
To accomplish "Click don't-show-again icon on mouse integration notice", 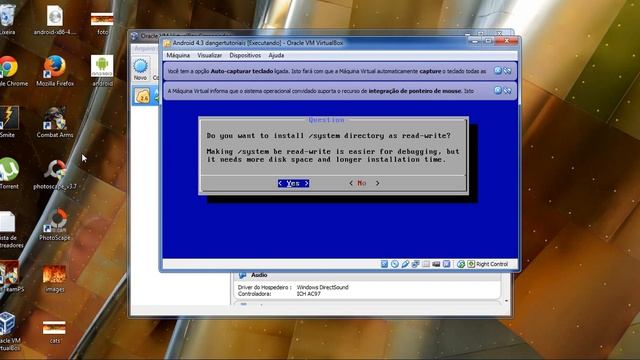I will tap(507, 91).
